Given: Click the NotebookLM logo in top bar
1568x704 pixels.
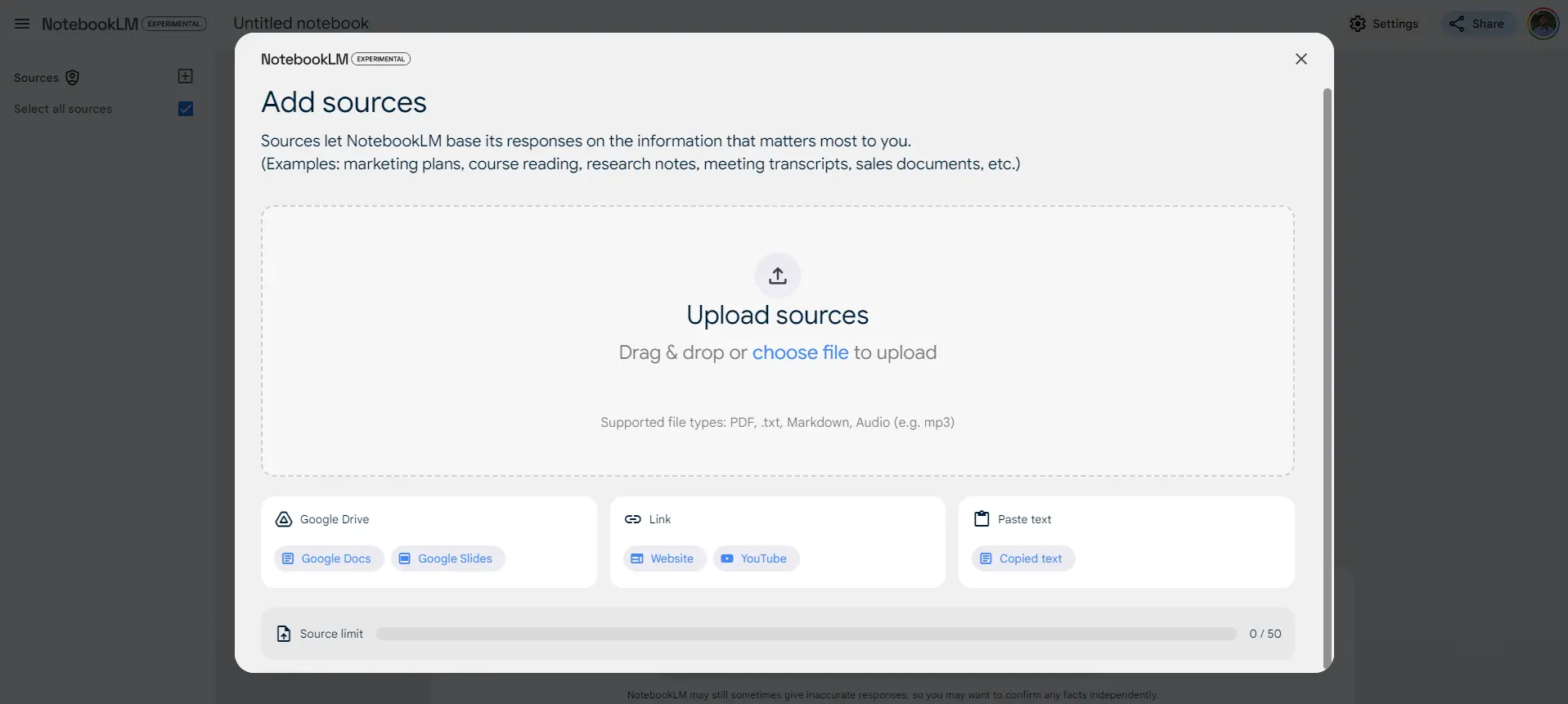Looking at the screenshot, I should 90,24.
